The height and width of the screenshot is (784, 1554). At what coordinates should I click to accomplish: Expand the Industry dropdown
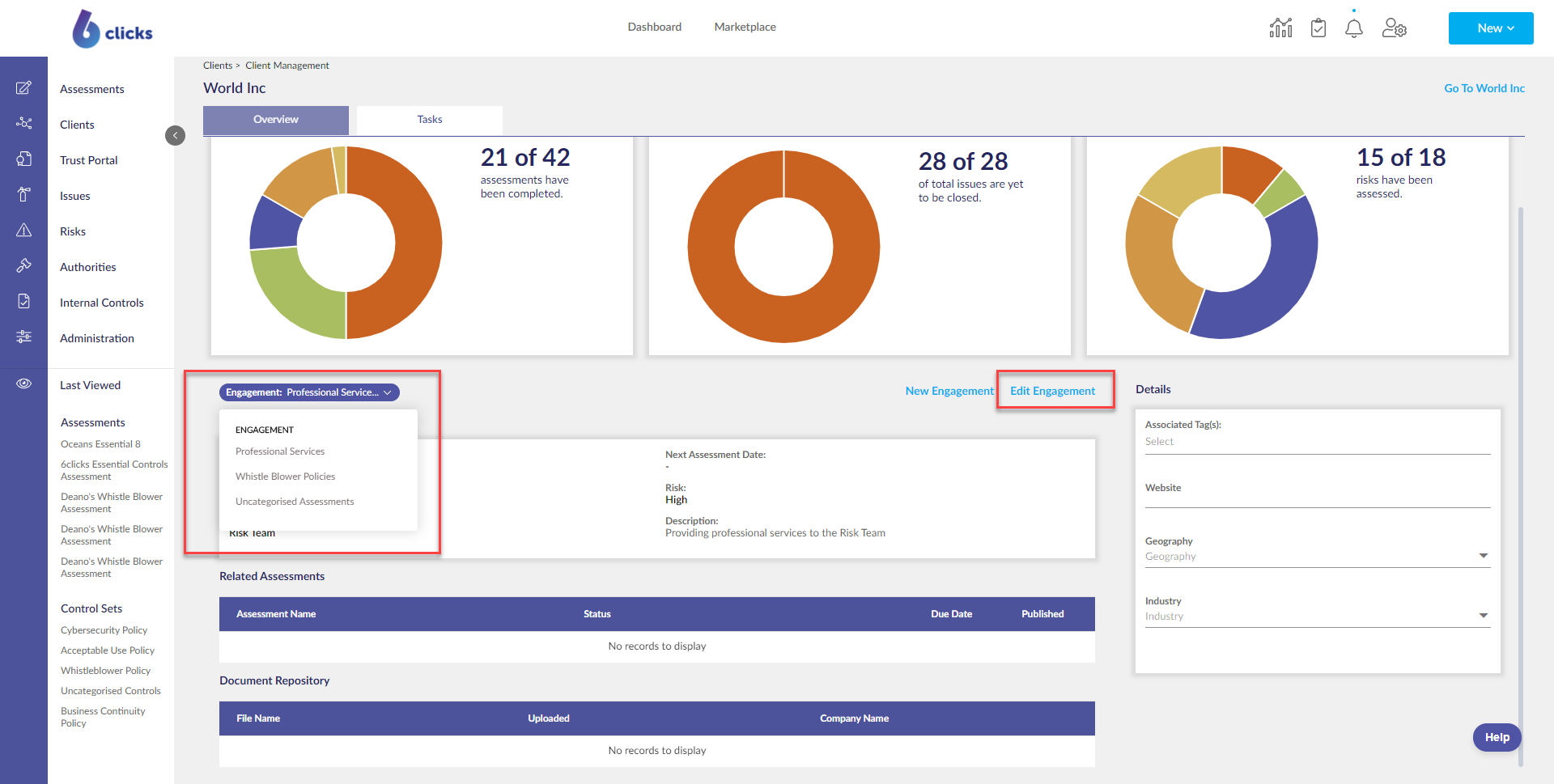tap(1318, 617)
